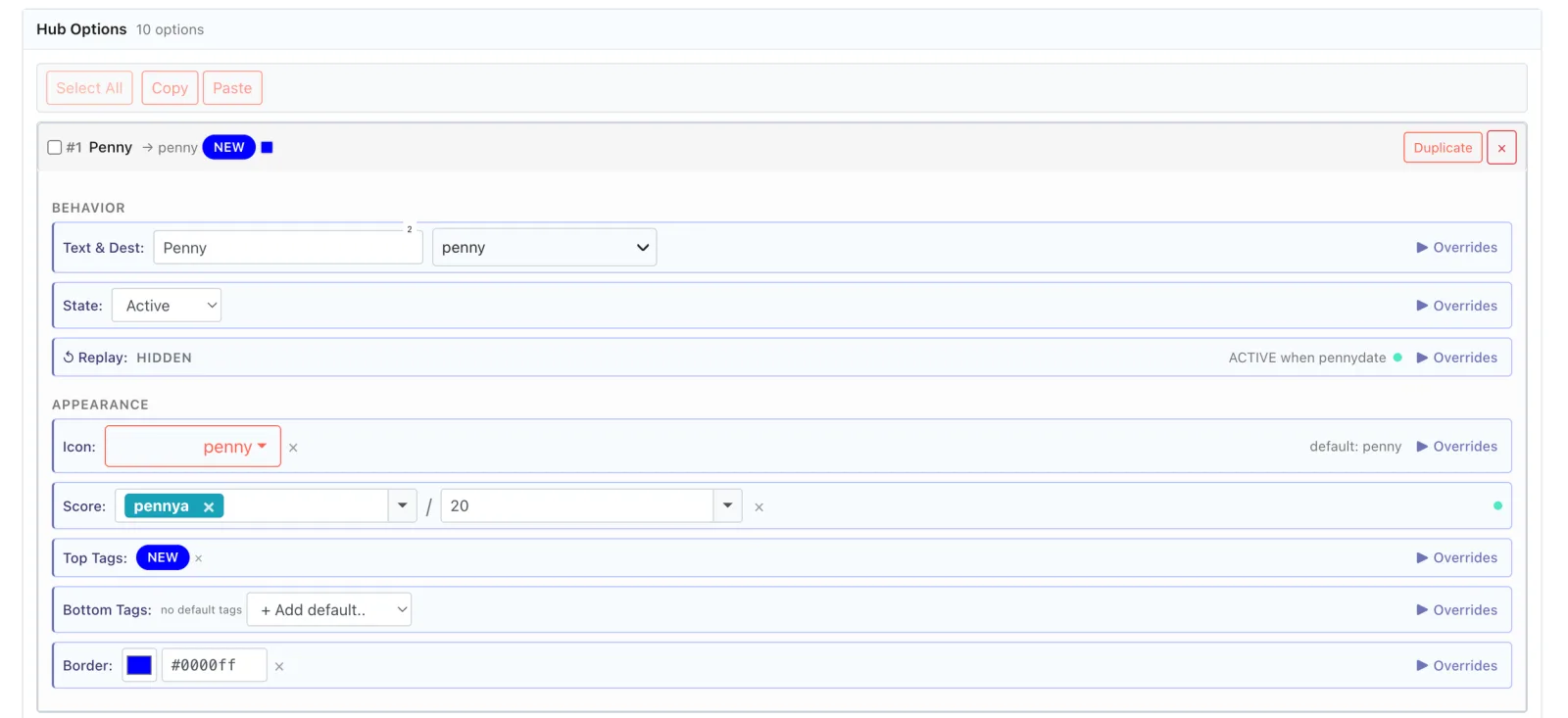This screenshot has width=1568, height=718.
Task: Click the NEW badge in Penny header
Action: pyautogui.click(x=229, y=148)
